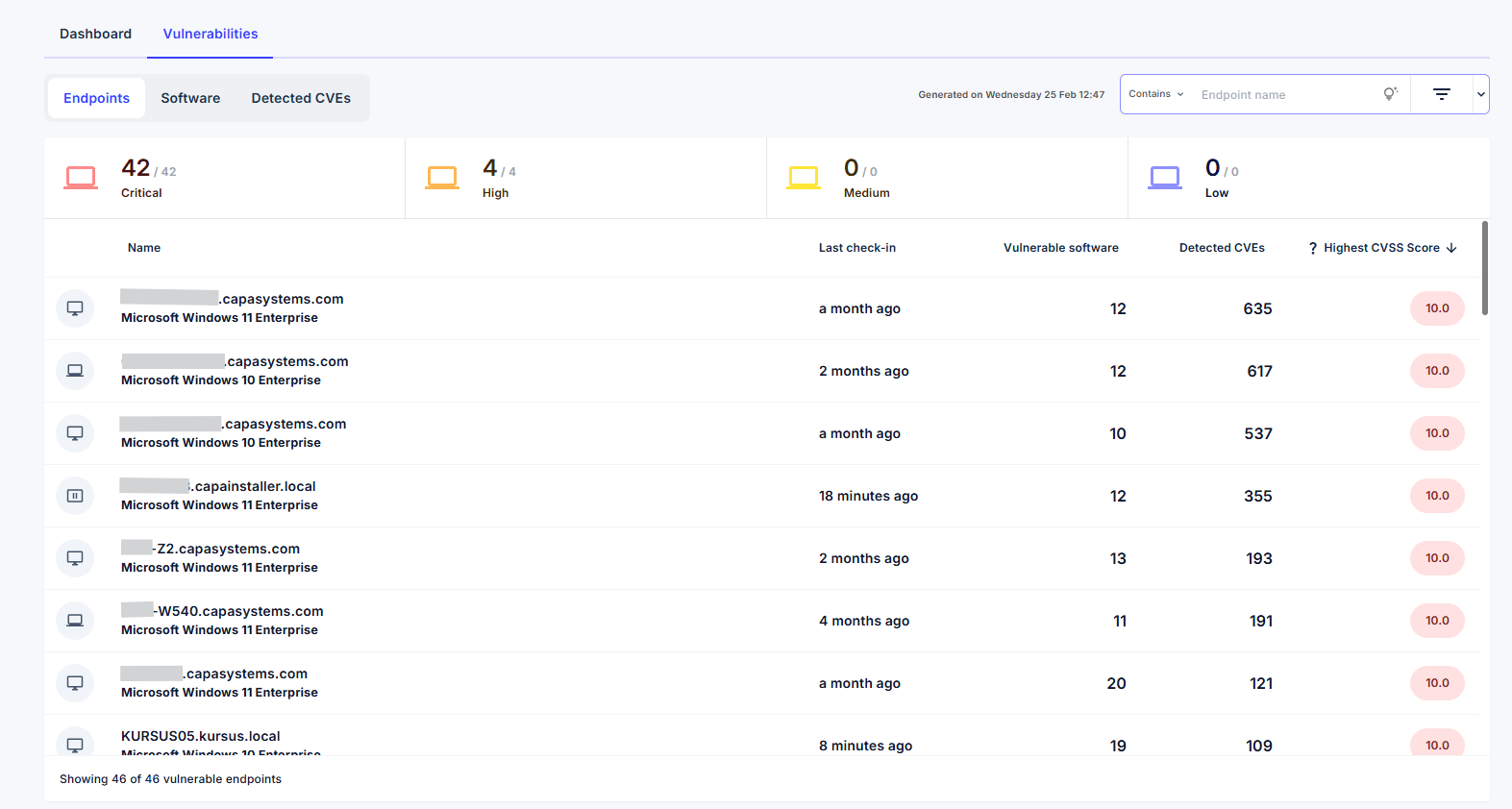1512x809 pixels.
Task: Click the blue Low laptop icon
Action: pyautogui.click(x=1165, y=178)
